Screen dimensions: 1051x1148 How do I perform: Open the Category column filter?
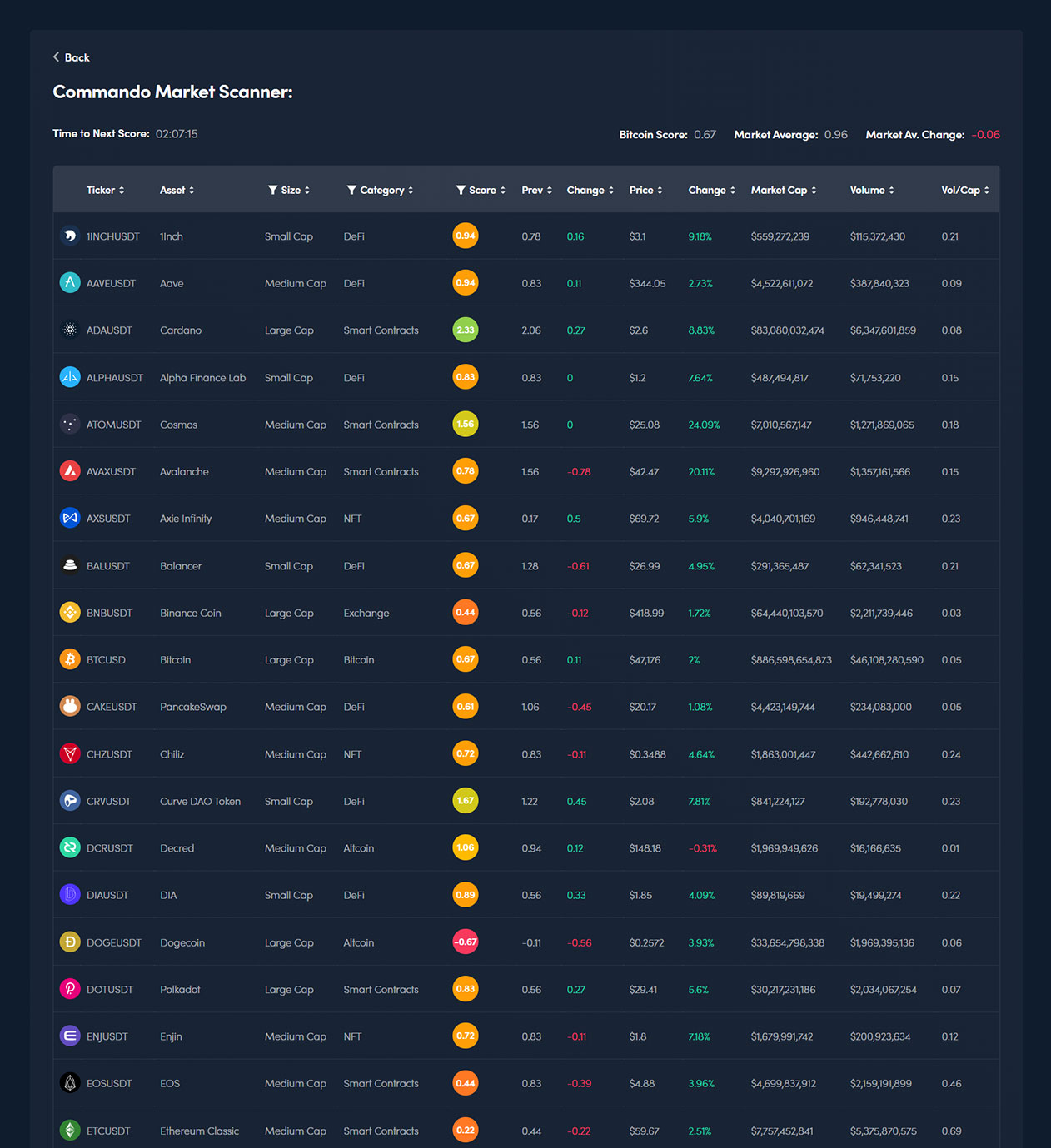(351, 191)
